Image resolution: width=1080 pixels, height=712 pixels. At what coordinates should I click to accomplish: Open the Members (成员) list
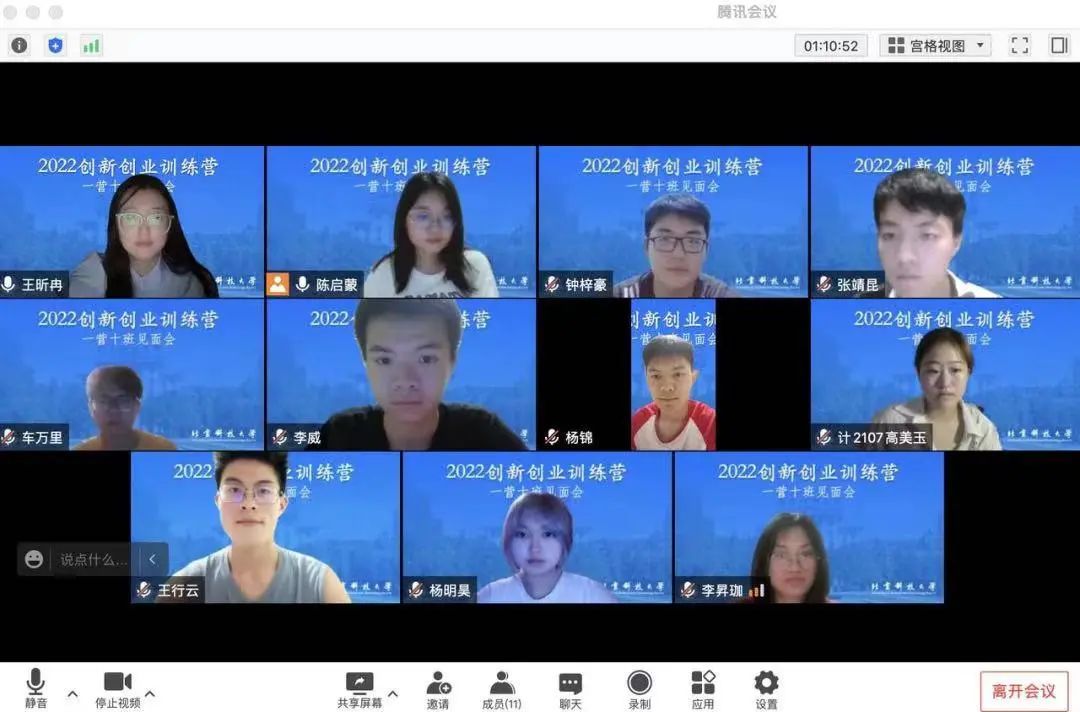pos(502,688)
